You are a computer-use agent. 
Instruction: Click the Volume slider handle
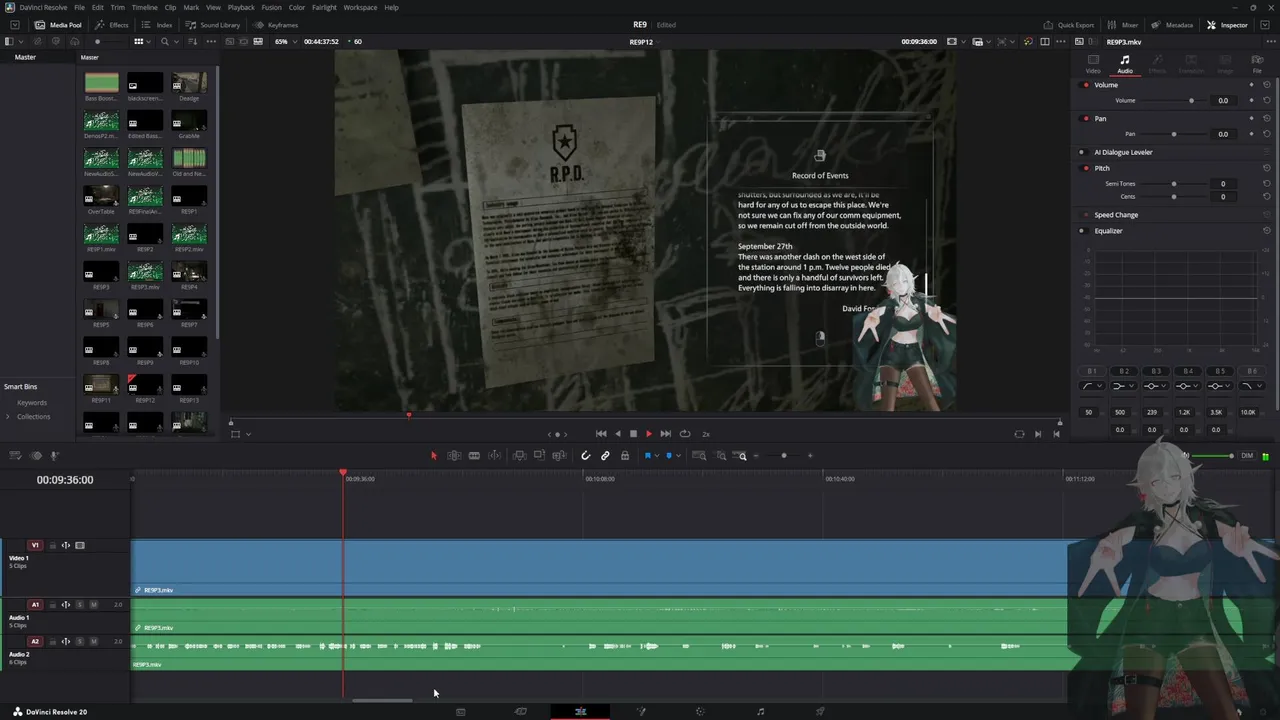(x=1191, y=101)
